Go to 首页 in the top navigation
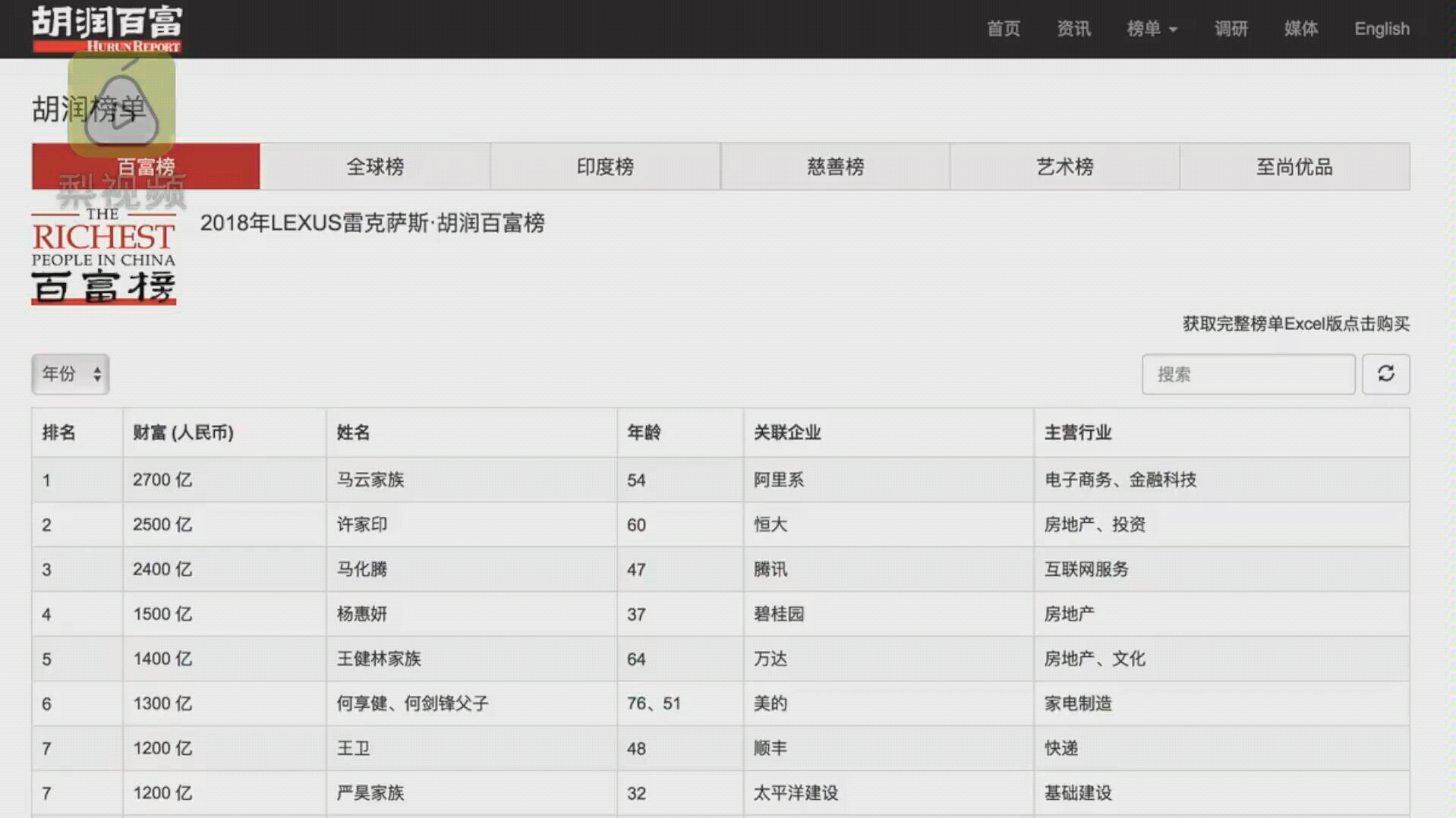 coord(1004,29)
